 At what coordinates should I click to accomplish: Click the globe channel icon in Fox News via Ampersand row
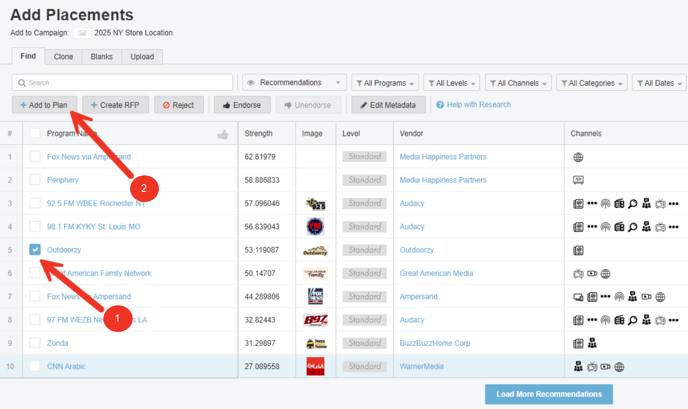pos(578,157)
